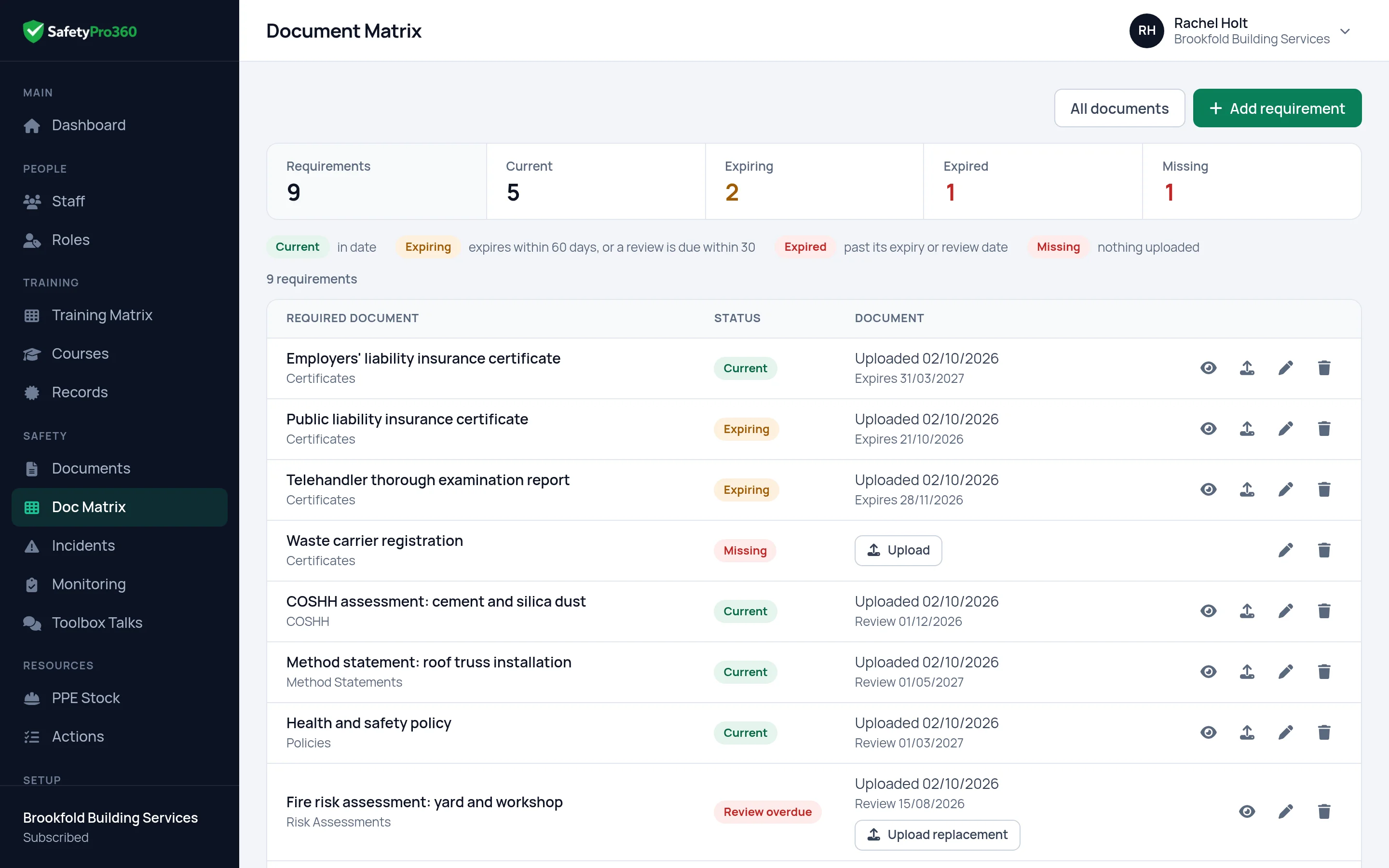Click the Review overdue status badge
The width and height of the screenshot is (1389, 868).
click(767, 812)
